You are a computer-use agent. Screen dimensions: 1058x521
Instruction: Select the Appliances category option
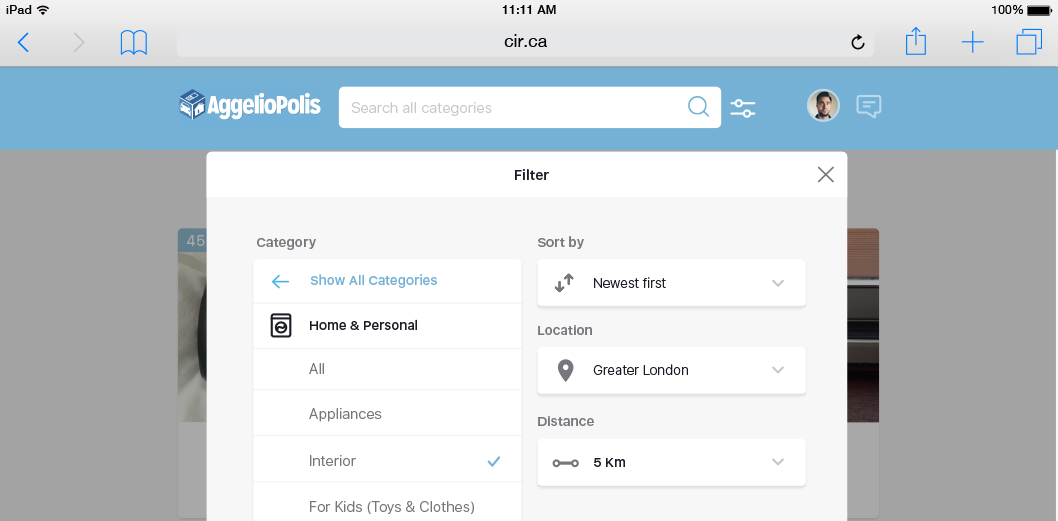click(x=387, y=414)
